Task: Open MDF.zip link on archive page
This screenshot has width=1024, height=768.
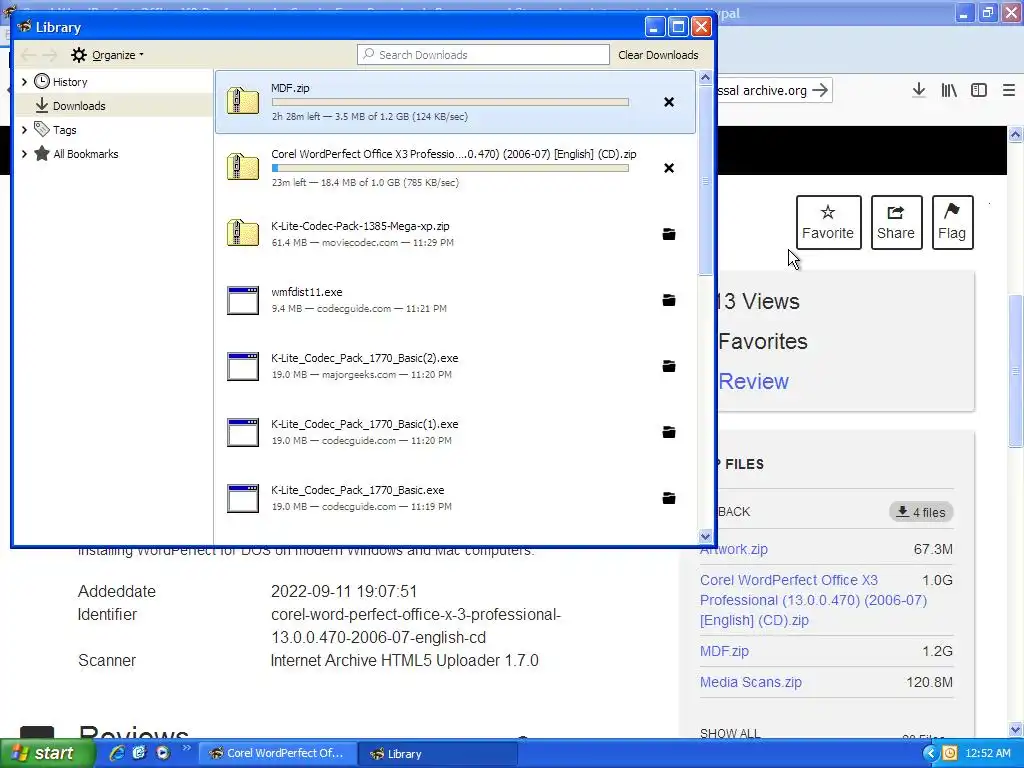Action: (724, 651)
